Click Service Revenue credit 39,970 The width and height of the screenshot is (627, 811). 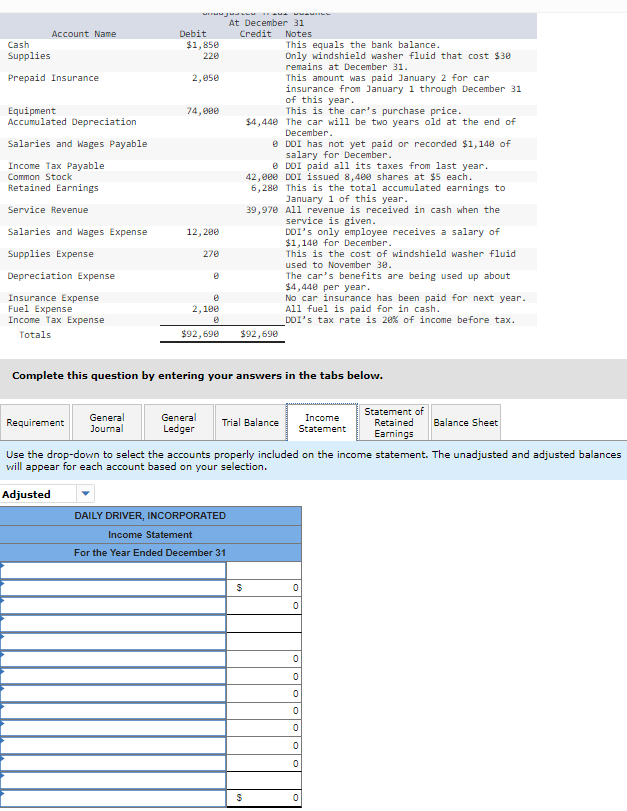pyautogui.click(x=262, y=210)
